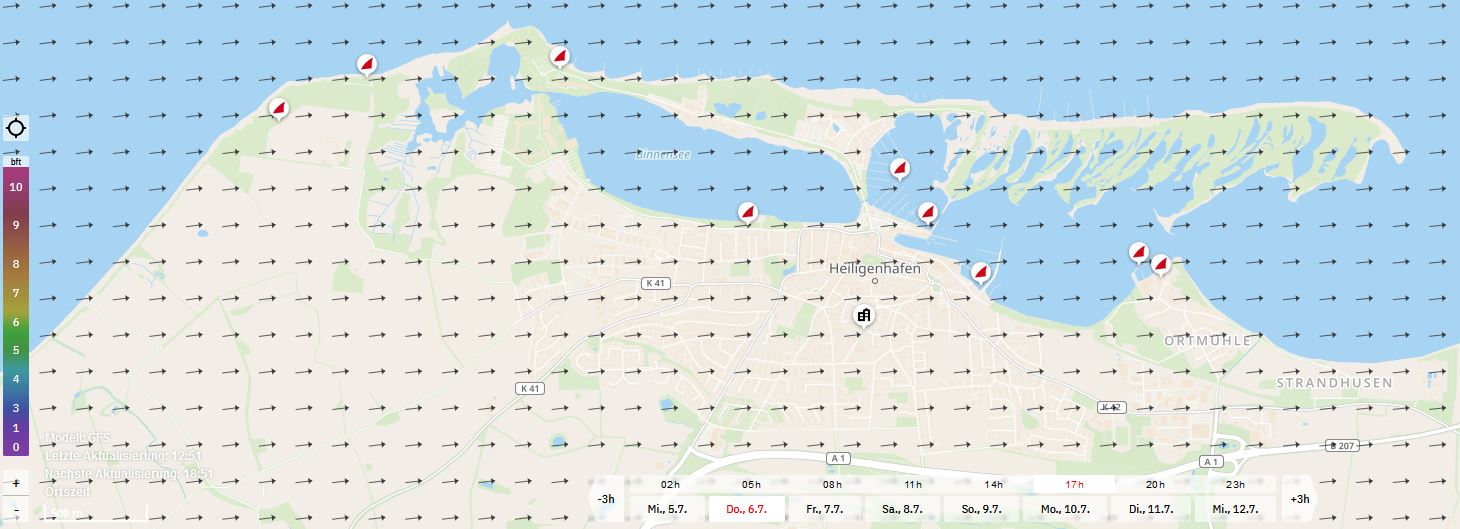Click level 10 on the Beaufort color scale
1460x529 pixels.
coord(16,186)
